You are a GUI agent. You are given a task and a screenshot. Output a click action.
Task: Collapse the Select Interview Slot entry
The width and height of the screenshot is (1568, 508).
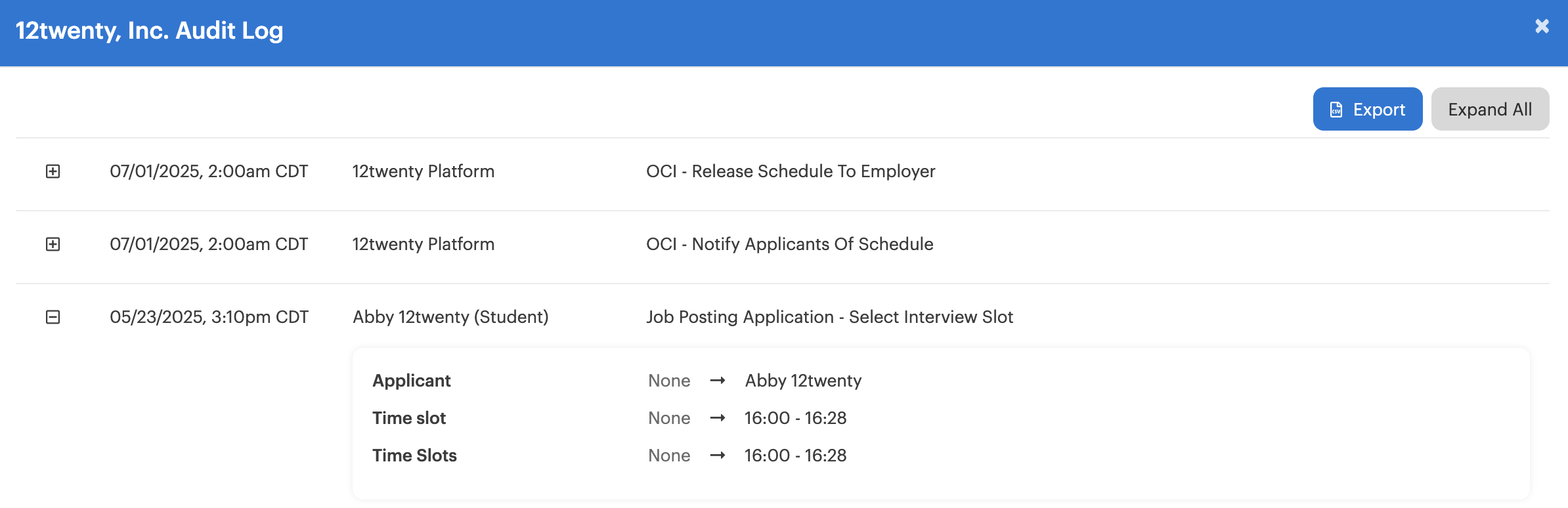click(53, 317)
